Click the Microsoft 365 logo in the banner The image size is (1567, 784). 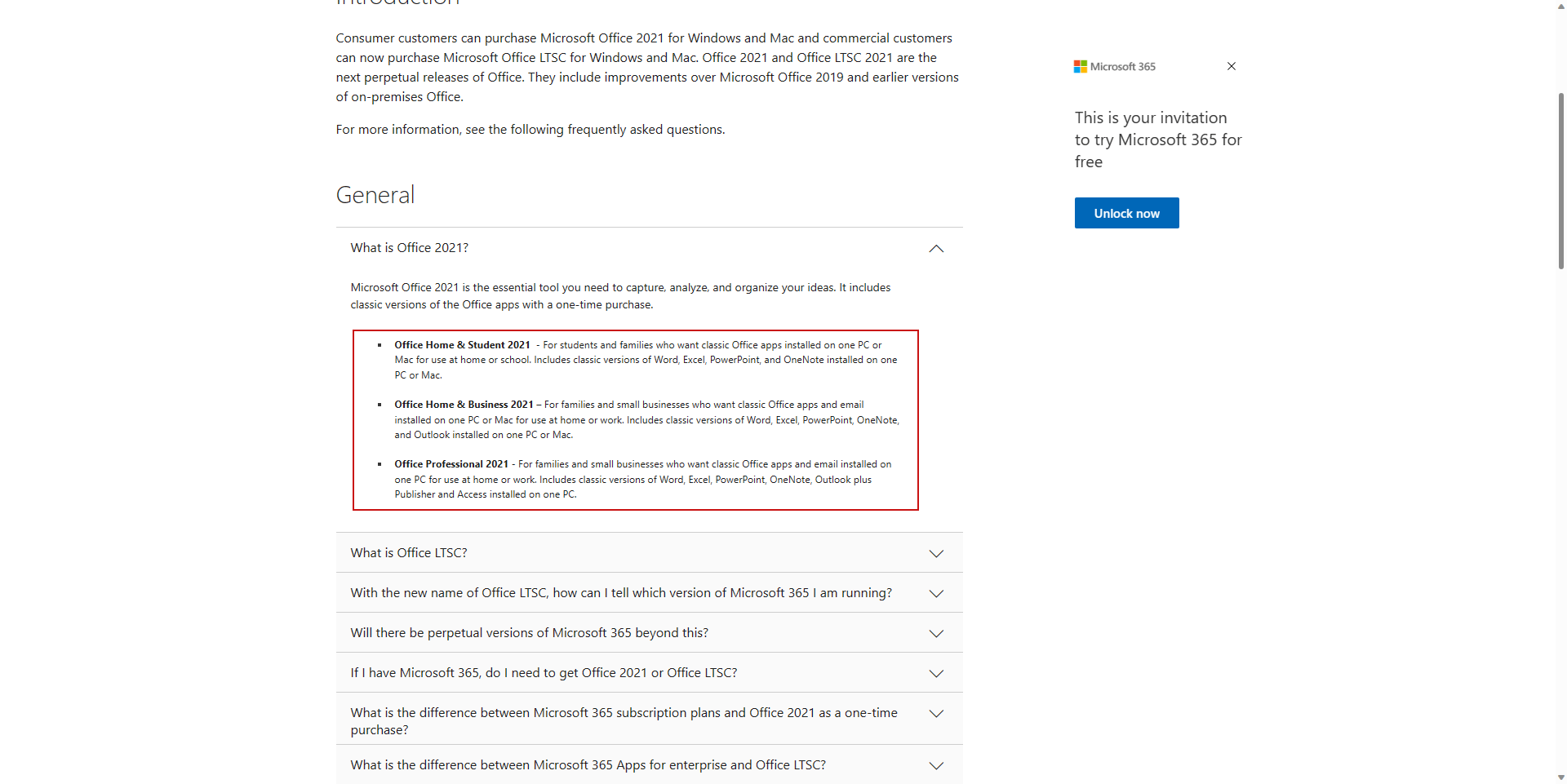pyautogui.click(x=1115, y=66)
